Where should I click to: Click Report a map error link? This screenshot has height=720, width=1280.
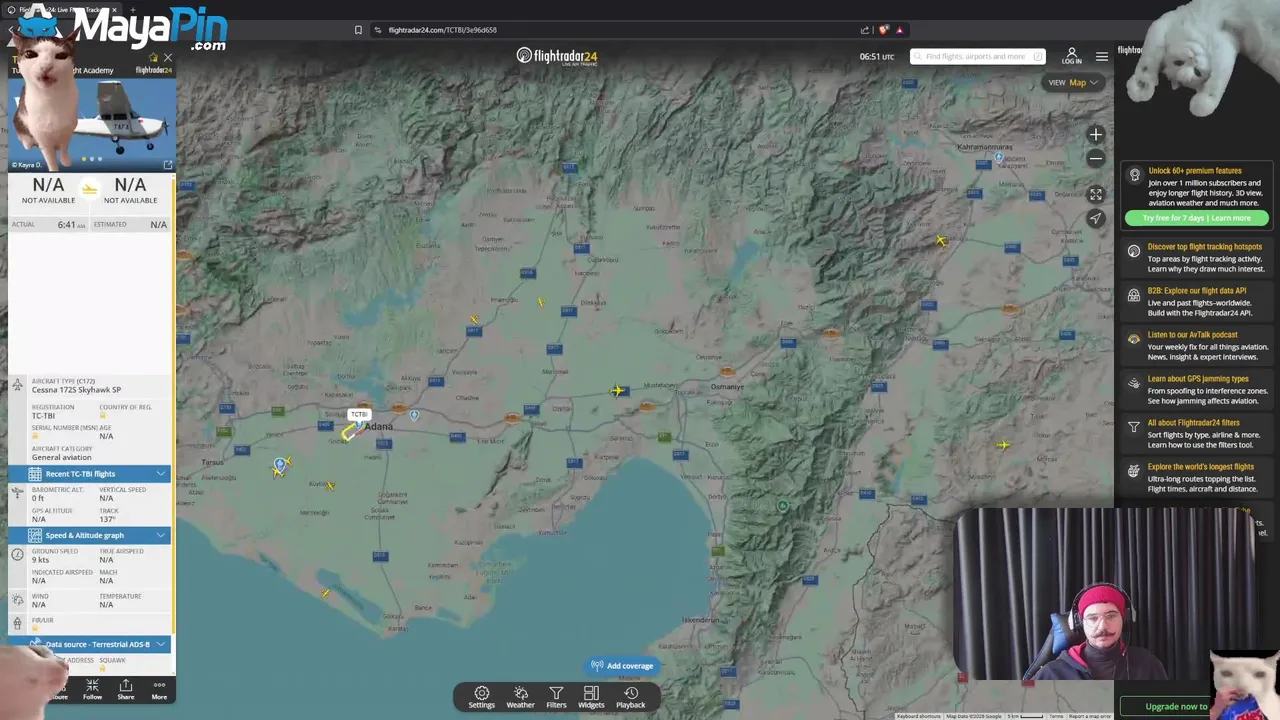[x=1089, y=716]
